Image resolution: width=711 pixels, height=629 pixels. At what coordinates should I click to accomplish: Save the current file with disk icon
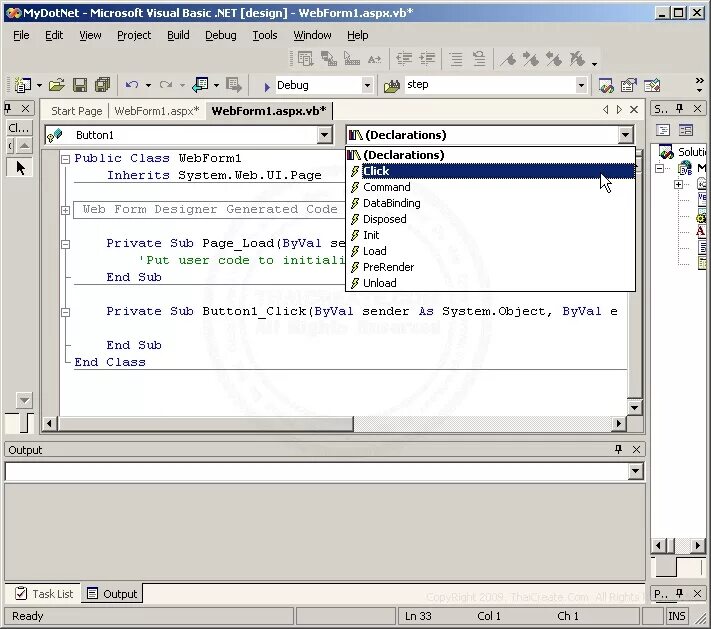[x=80, y=85]
